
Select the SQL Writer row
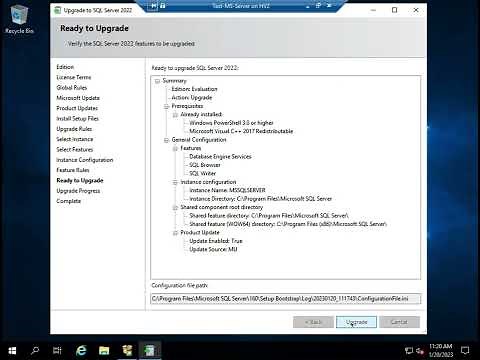[203, 174]
